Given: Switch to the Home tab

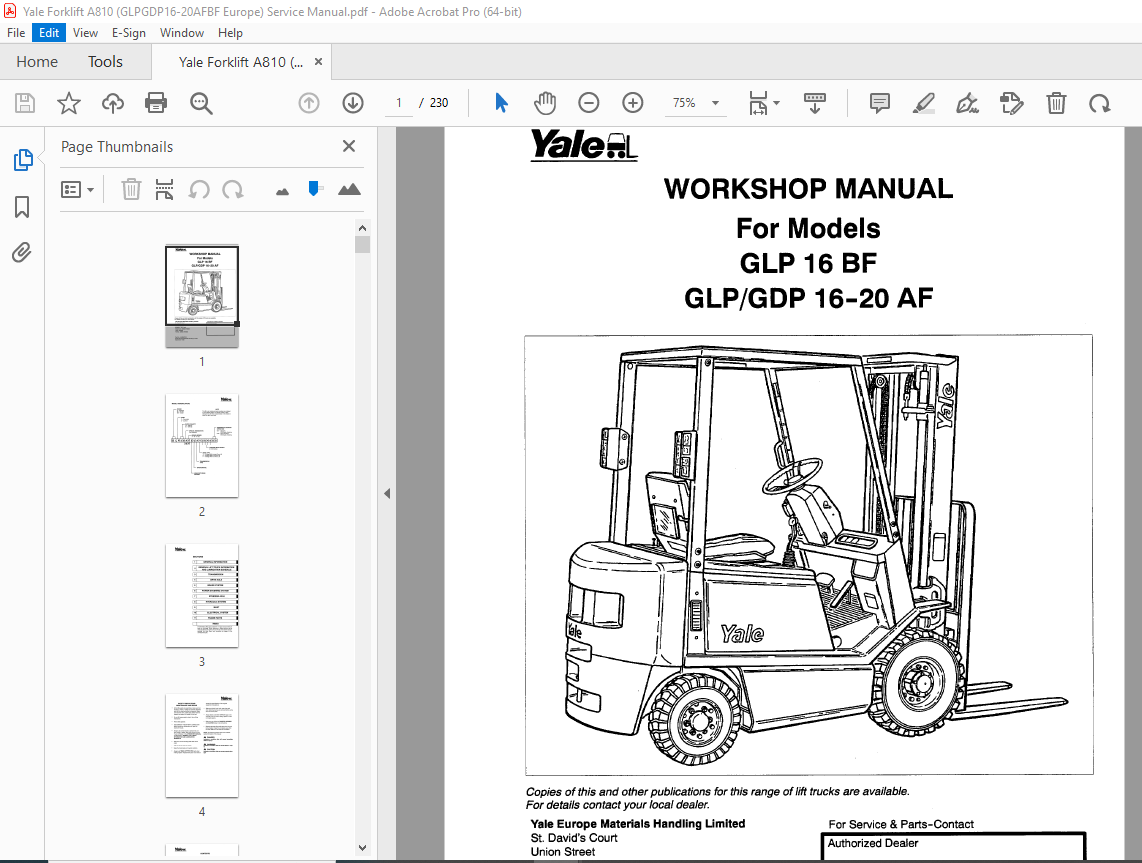Looking at the screenshot, I should tap(37, 62).
